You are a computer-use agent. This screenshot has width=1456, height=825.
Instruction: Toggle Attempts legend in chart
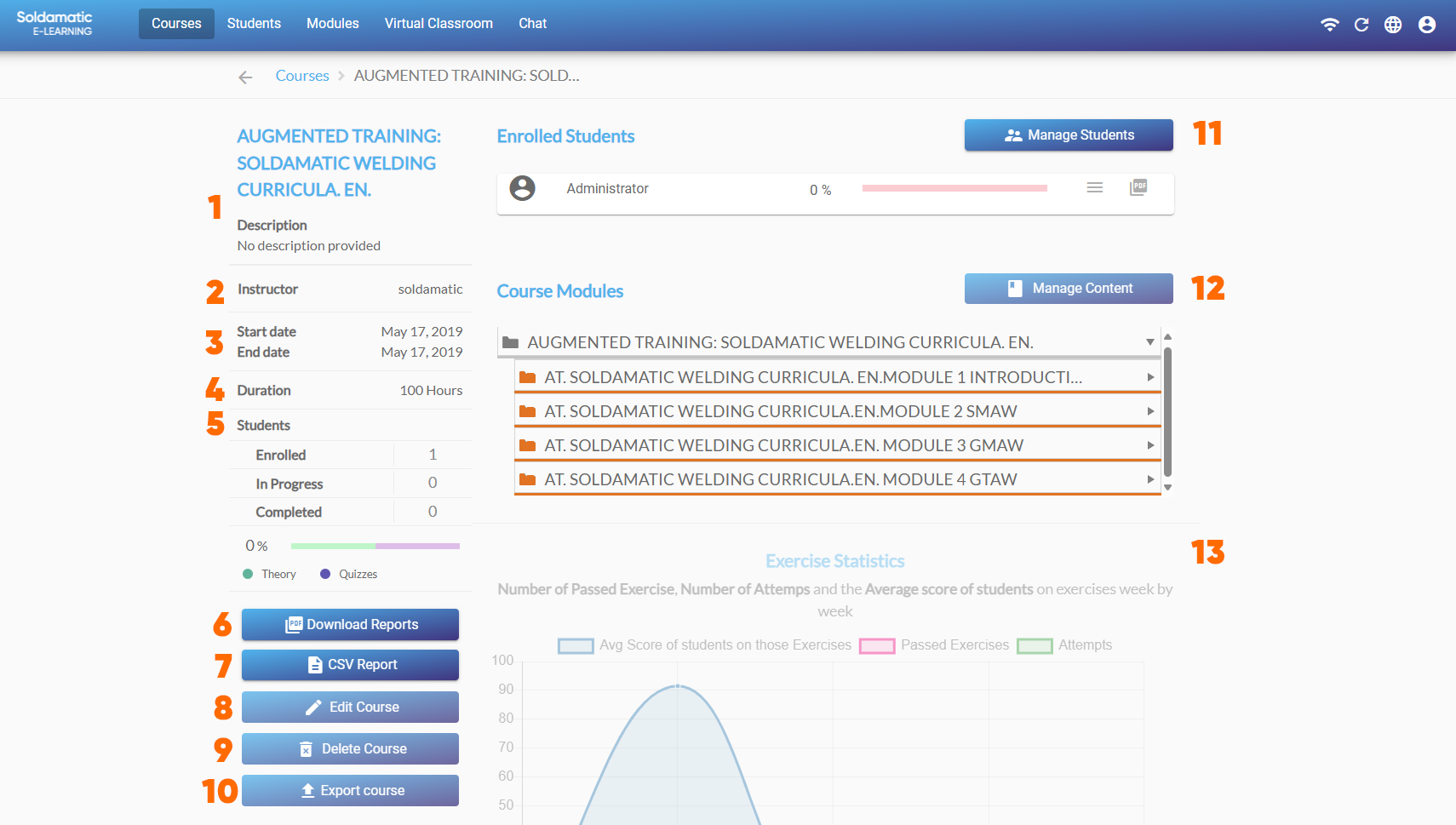1064,645
